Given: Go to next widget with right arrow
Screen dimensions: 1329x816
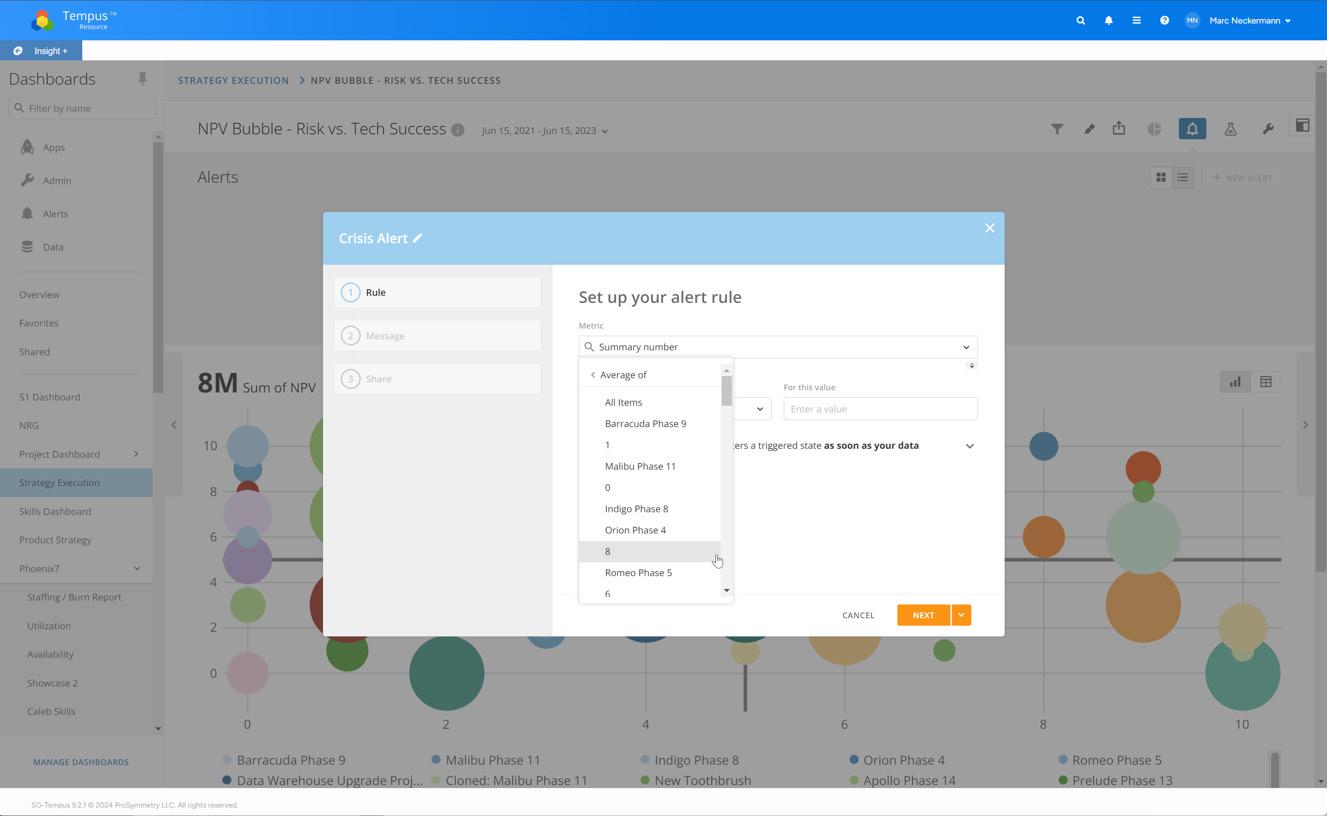Looking at the screenshot, I should coord(1305,425).
